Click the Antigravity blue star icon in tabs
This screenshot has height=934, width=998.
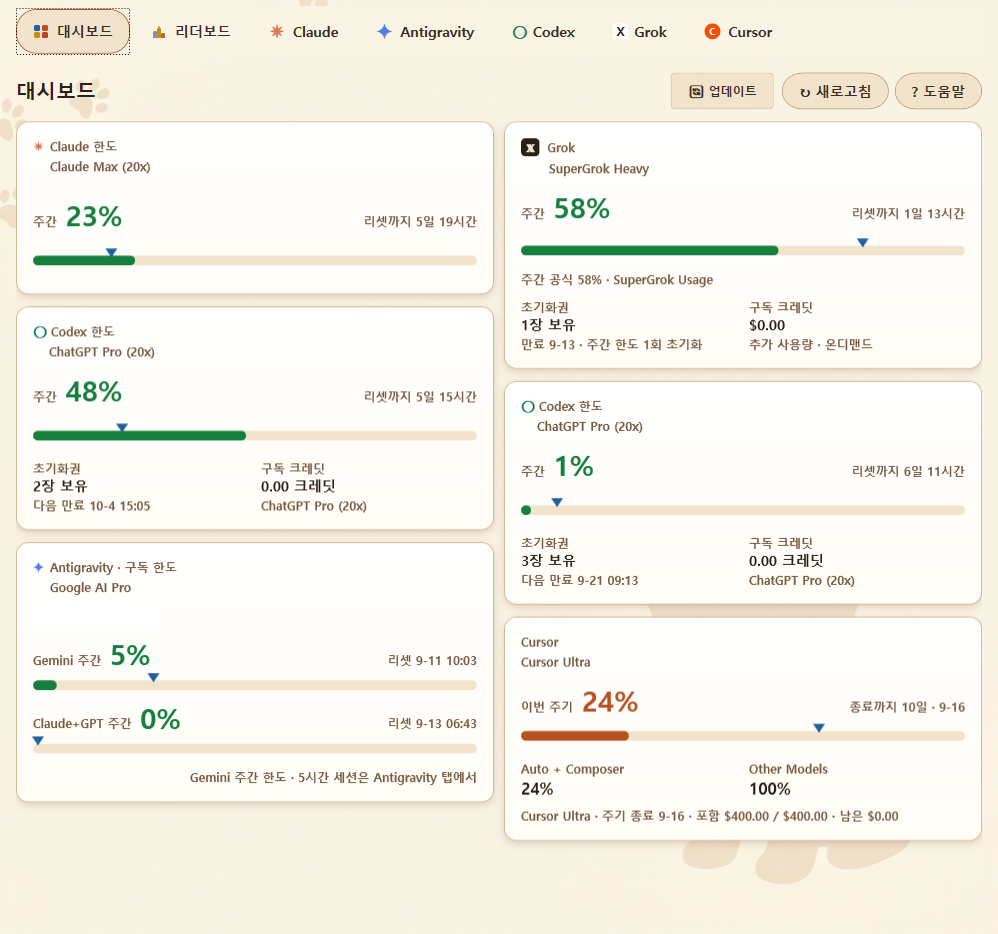pyautogui.click(x=384, y=31)
